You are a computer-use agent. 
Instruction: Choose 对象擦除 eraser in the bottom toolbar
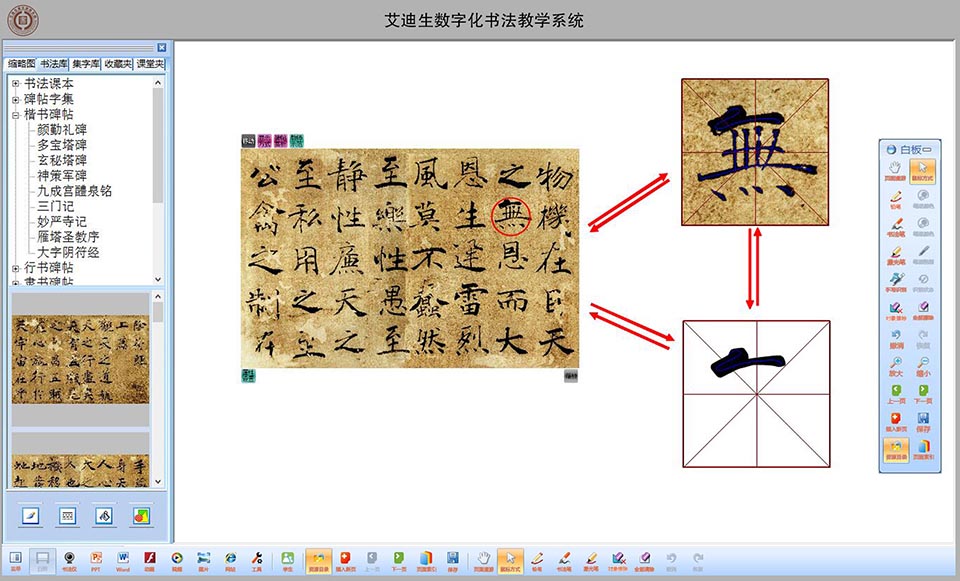tap(618, 560)
